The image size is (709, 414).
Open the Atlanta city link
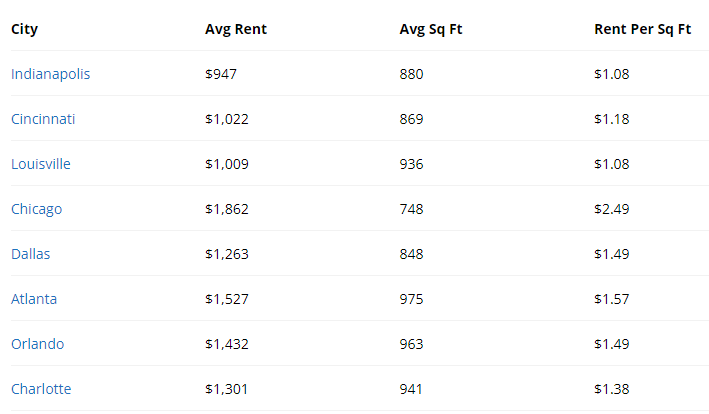34,299
